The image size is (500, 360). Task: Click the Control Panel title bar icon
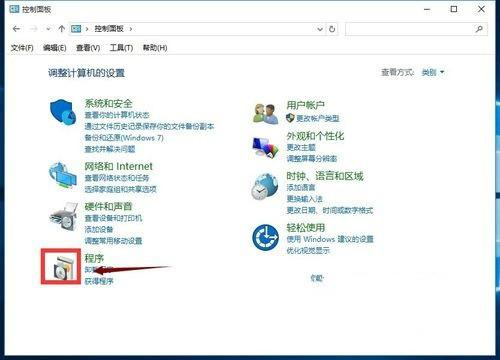[14, 9]
